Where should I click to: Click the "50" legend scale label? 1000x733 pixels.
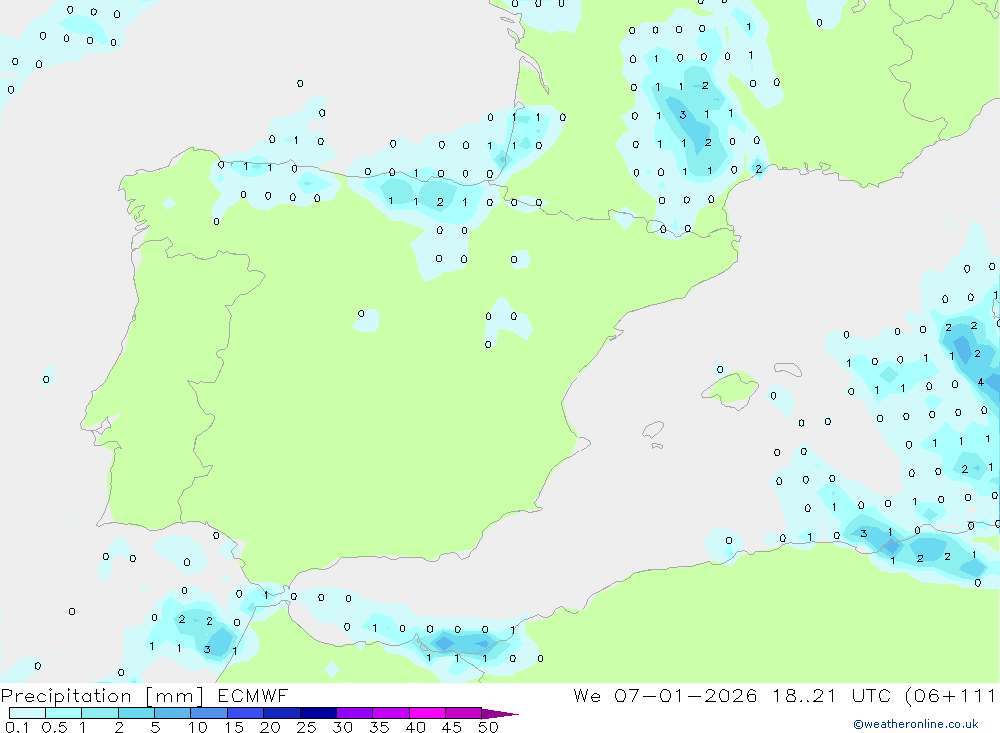[x=488, y=727]
